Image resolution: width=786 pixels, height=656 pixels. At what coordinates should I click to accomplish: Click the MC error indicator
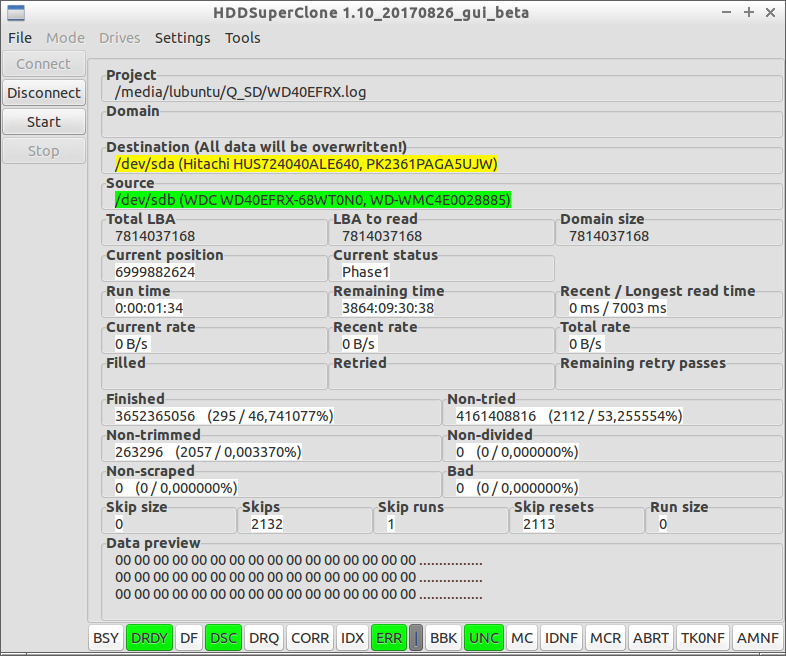coord(522,638)
